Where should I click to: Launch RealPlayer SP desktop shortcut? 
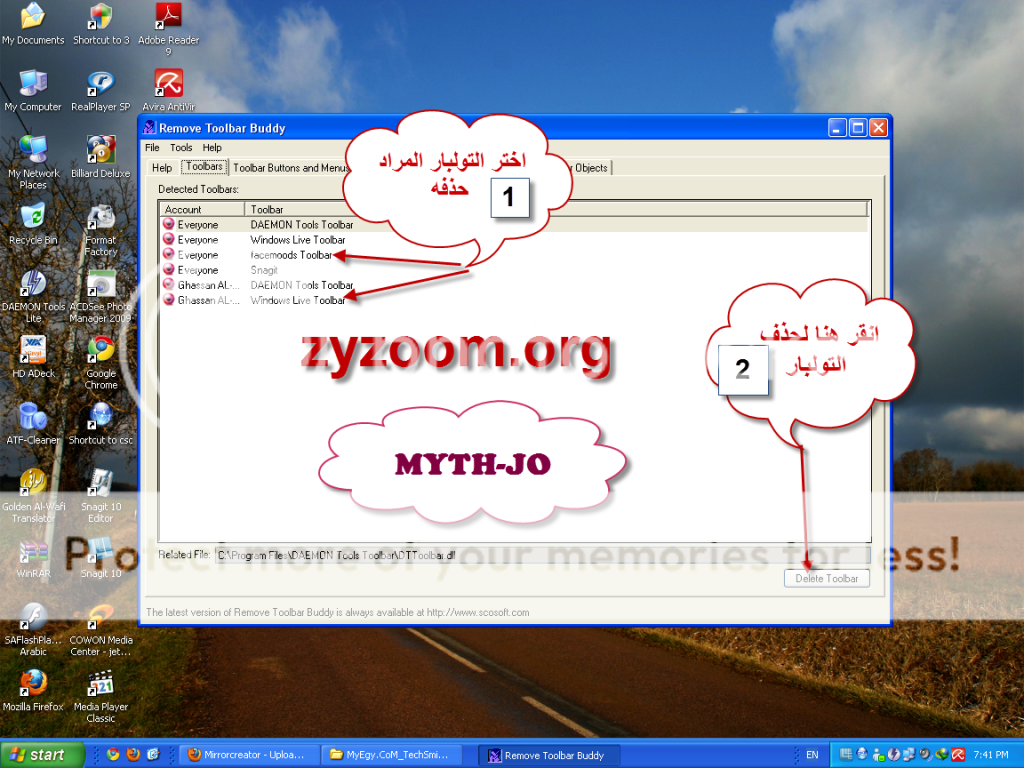click(x=101, y=90)
